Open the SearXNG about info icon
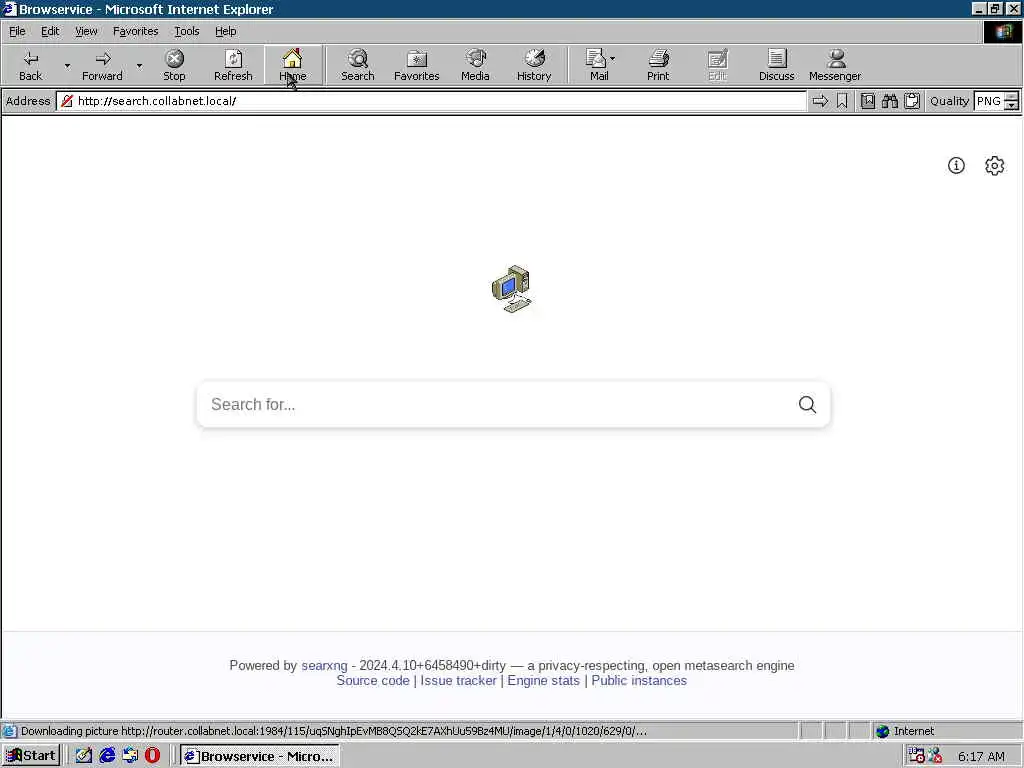 pos(956,166)
